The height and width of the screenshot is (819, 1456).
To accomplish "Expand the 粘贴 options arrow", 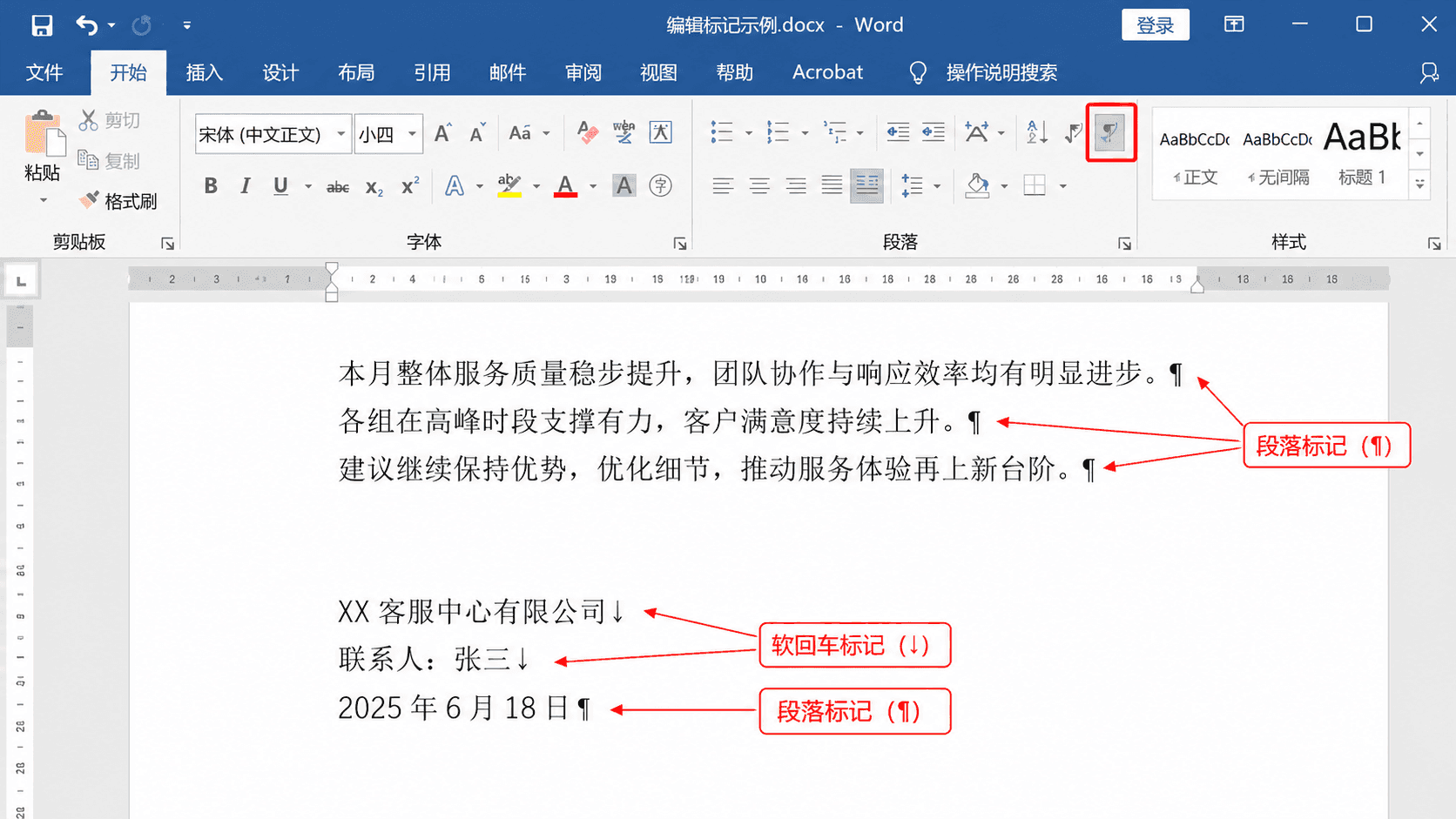I will point(44,200).
